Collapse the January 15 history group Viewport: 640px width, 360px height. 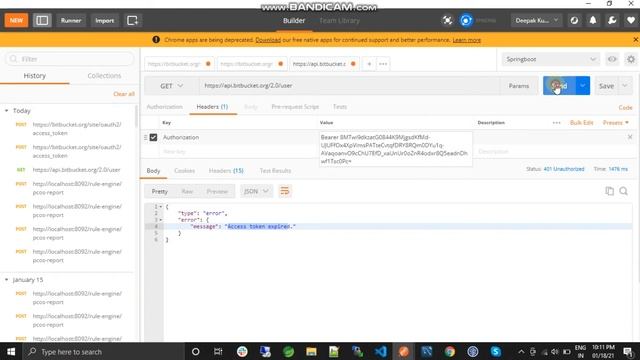[x=7, y=280]
